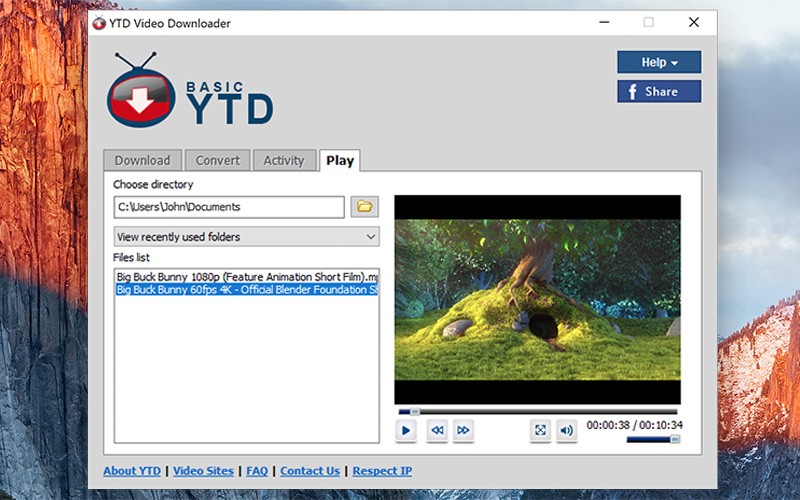Click the directory path input field

[x=229, y=207]
